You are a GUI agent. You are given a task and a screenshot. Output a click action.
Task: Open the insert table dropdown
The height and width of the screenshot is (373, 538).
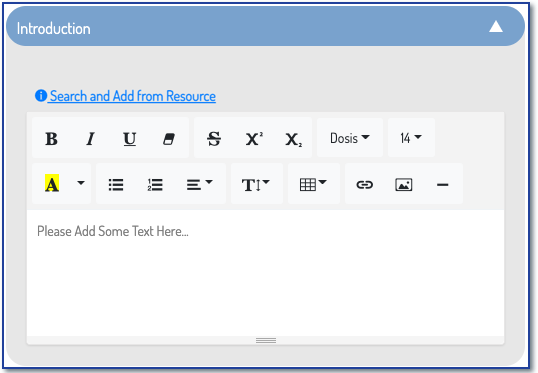(313, 184)
